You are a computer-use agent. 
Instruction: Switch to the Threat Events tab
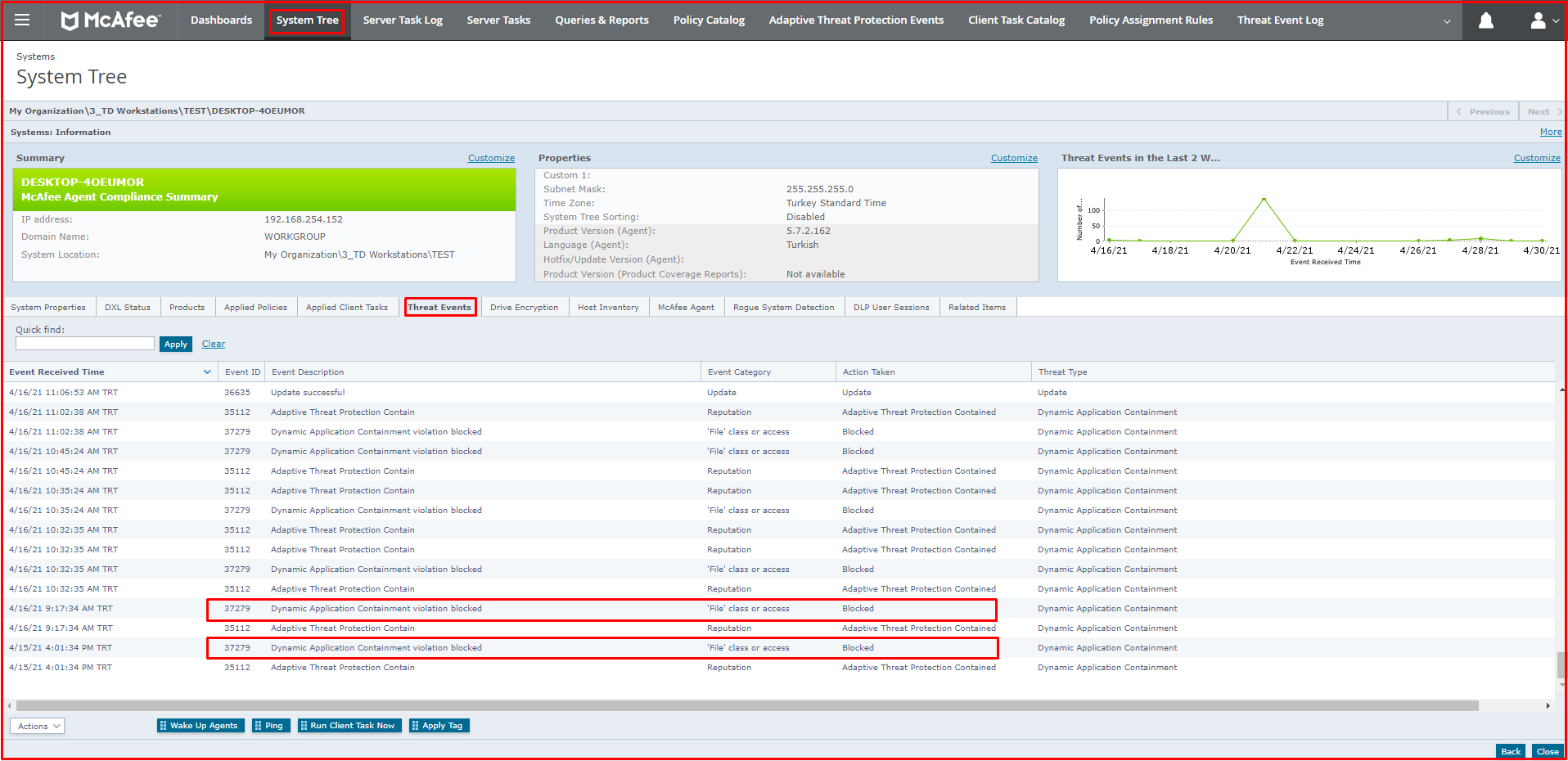(439, 307)
